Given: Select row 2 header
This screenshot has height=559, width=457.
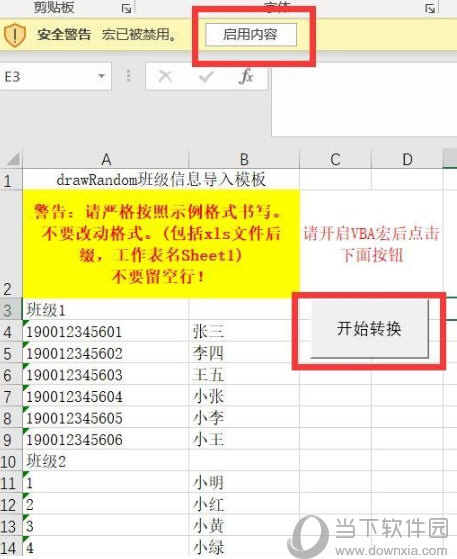Looking at the screenshot, I should point(11,244).
